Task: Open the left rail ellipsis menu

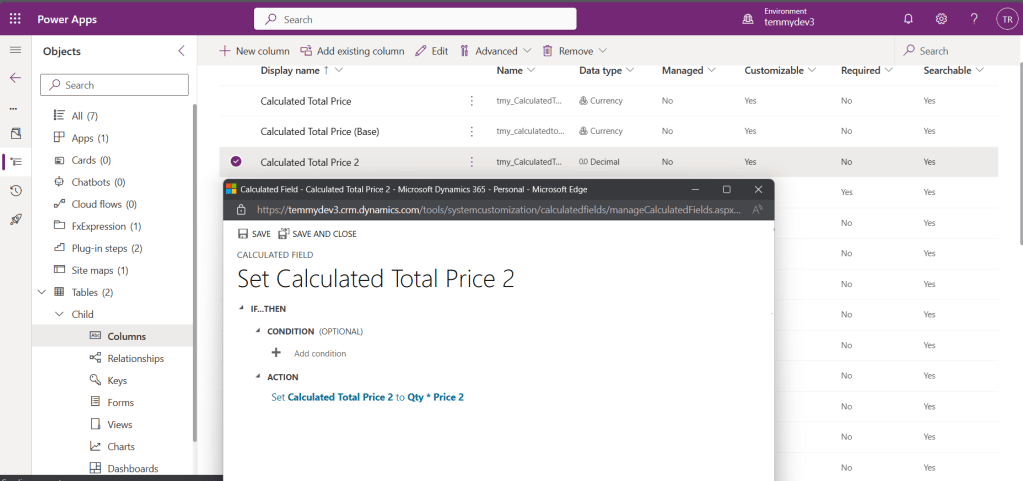Action: pyautogui.click(x=14, y=108)
